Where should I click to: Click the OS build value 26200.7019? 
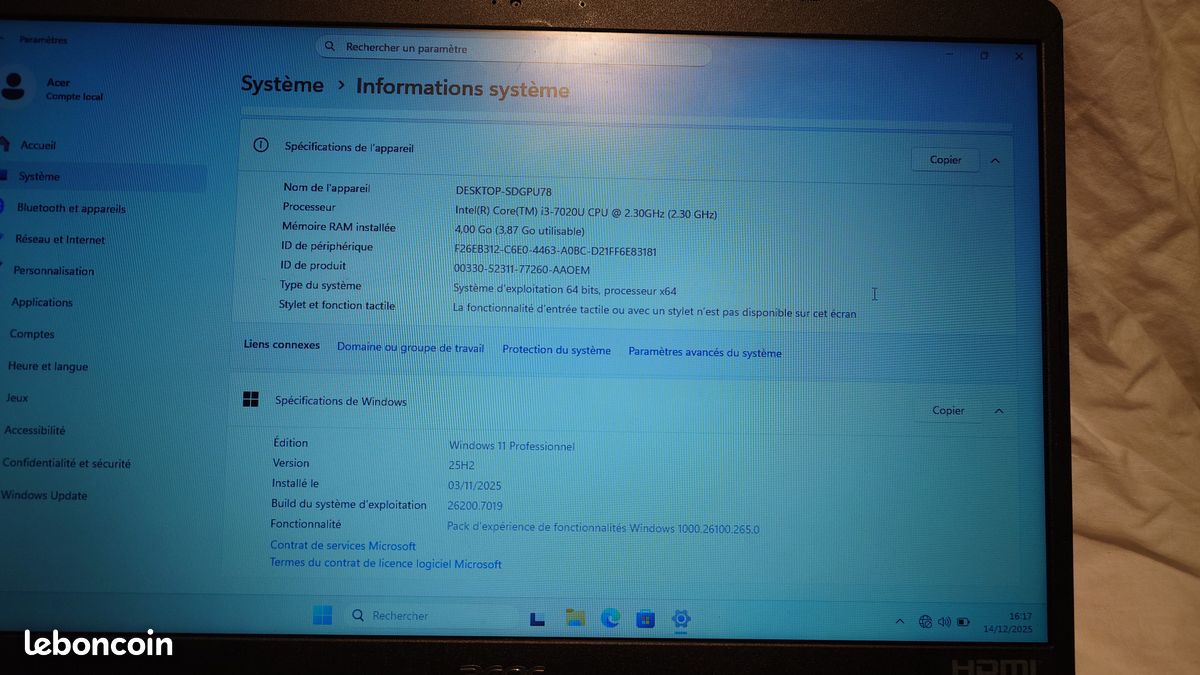475,506
